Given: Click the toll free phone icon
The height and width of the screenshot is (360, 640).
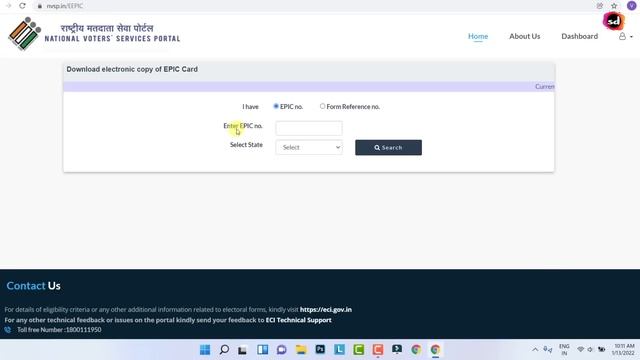Looking at the screenshot, I should tap(8, 330).
